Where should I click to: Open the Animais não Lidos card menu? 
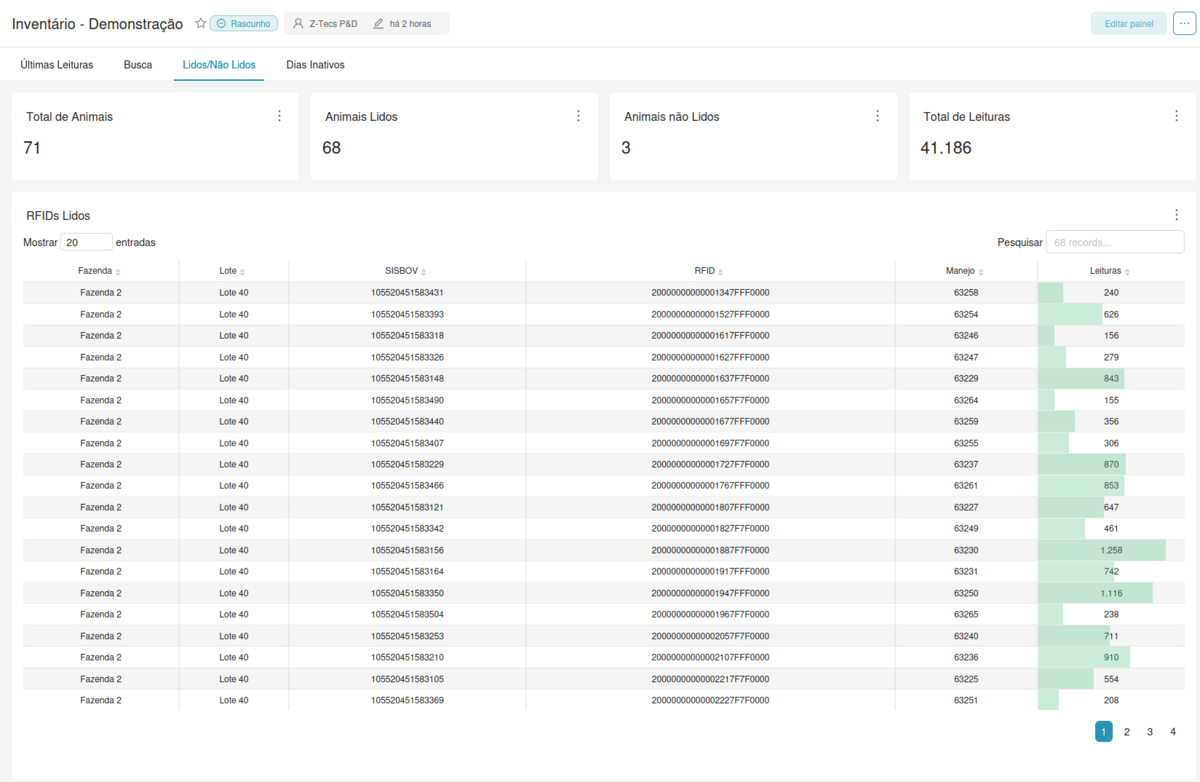877,115
